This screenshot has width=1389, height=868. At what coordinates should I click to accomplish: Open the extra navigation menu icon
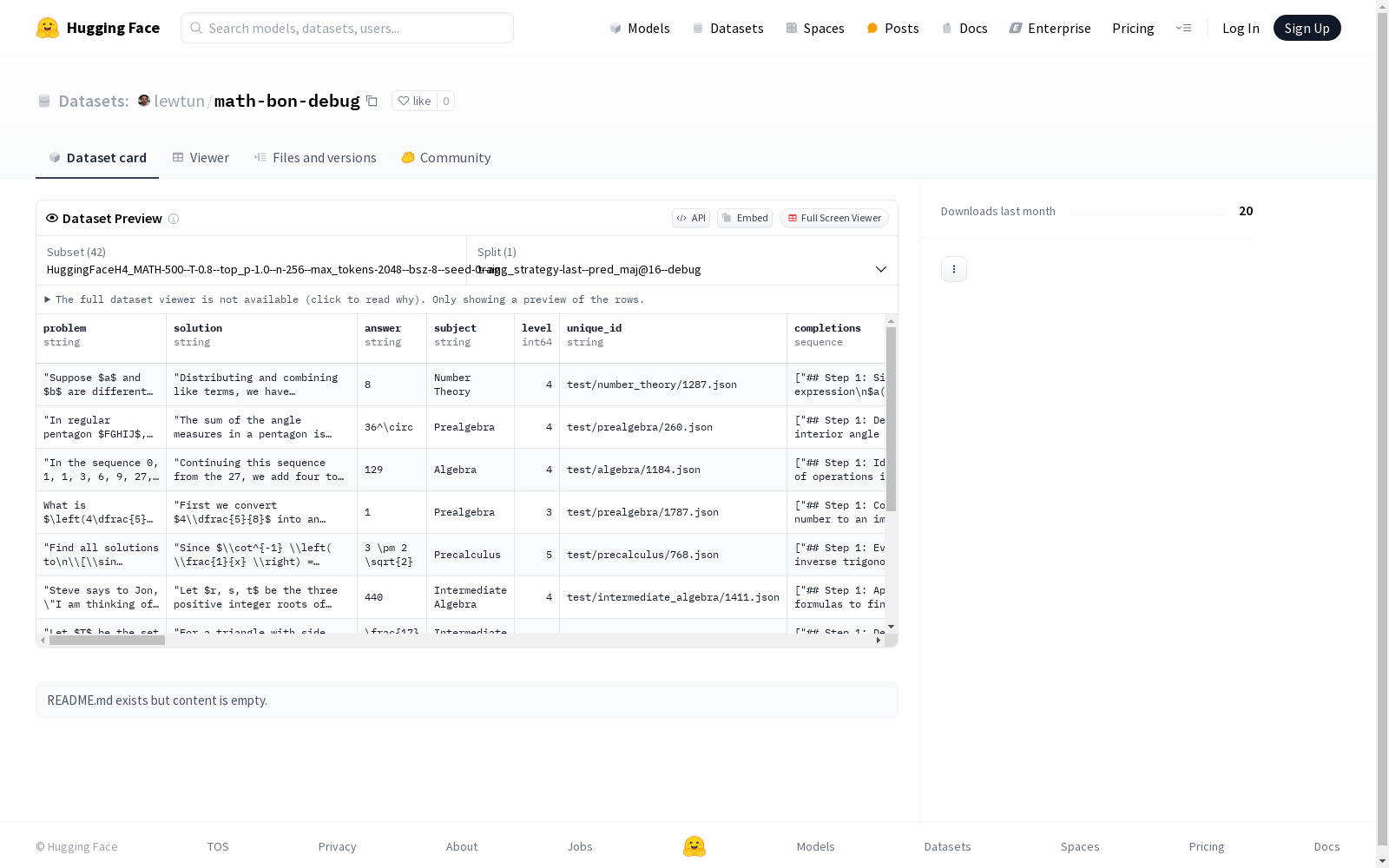[x=1183, y=28]
